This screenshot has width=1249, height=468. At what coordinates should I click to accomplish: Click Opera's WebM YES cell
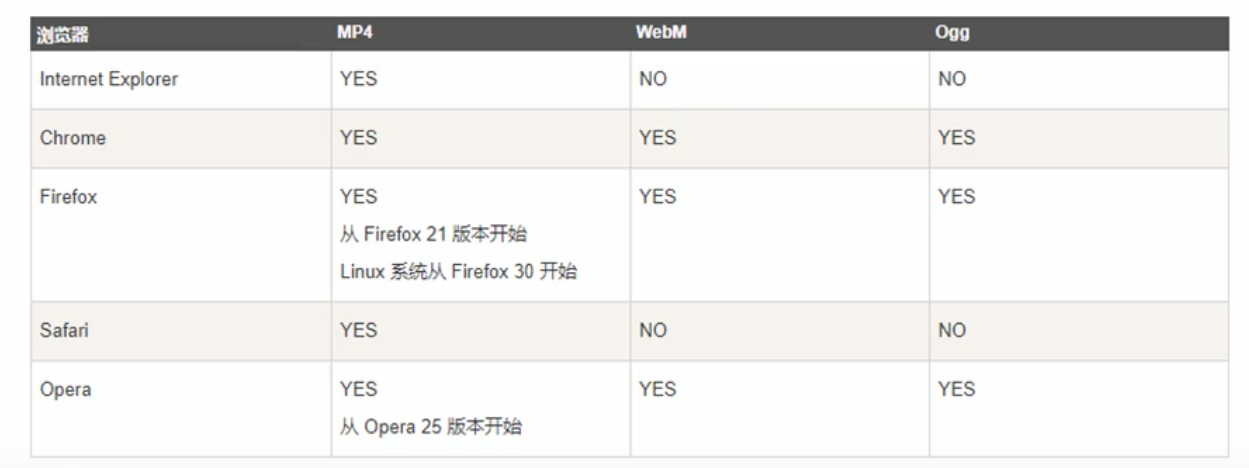657,389
